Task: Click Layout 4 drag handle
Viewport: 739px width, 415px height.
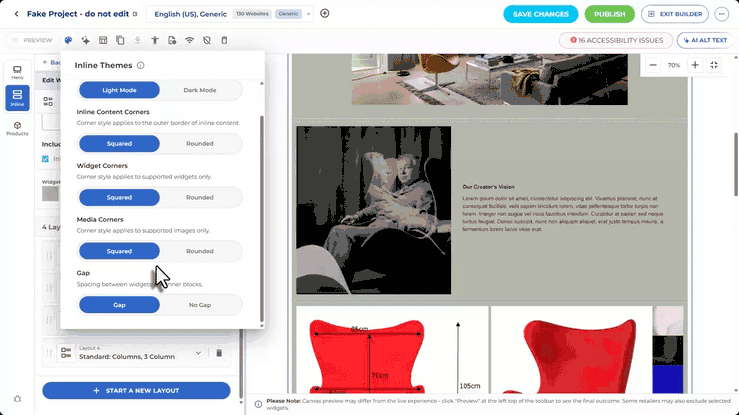Action: [x=49, y=352]
